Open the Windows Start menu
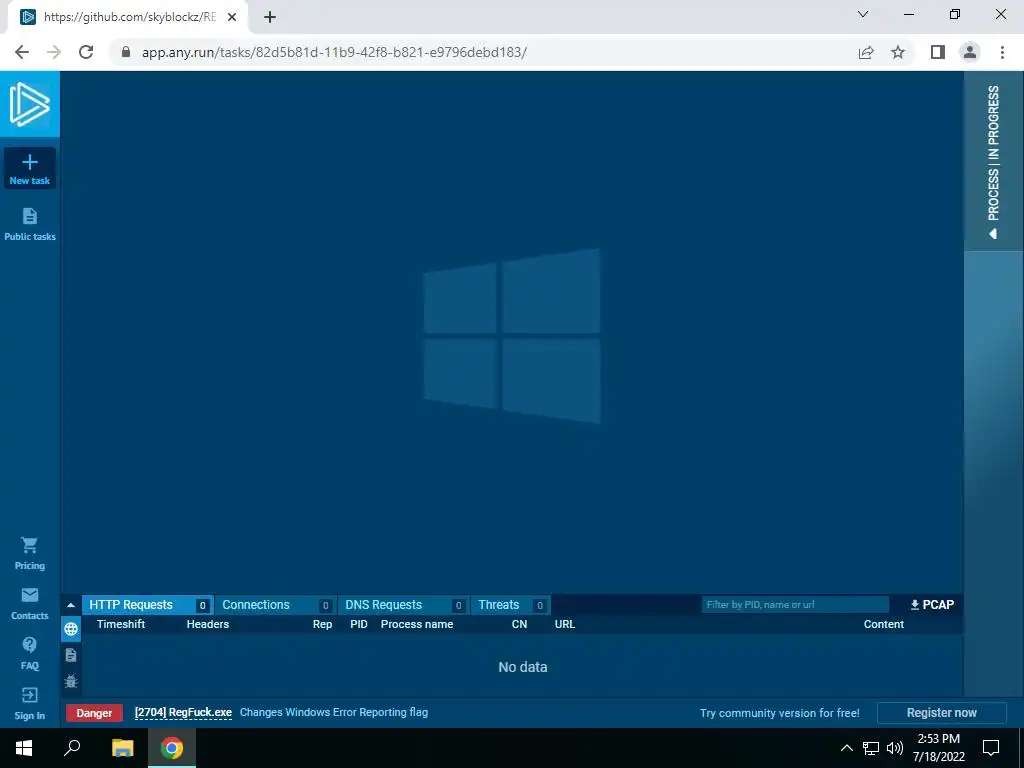 point(24,748)
